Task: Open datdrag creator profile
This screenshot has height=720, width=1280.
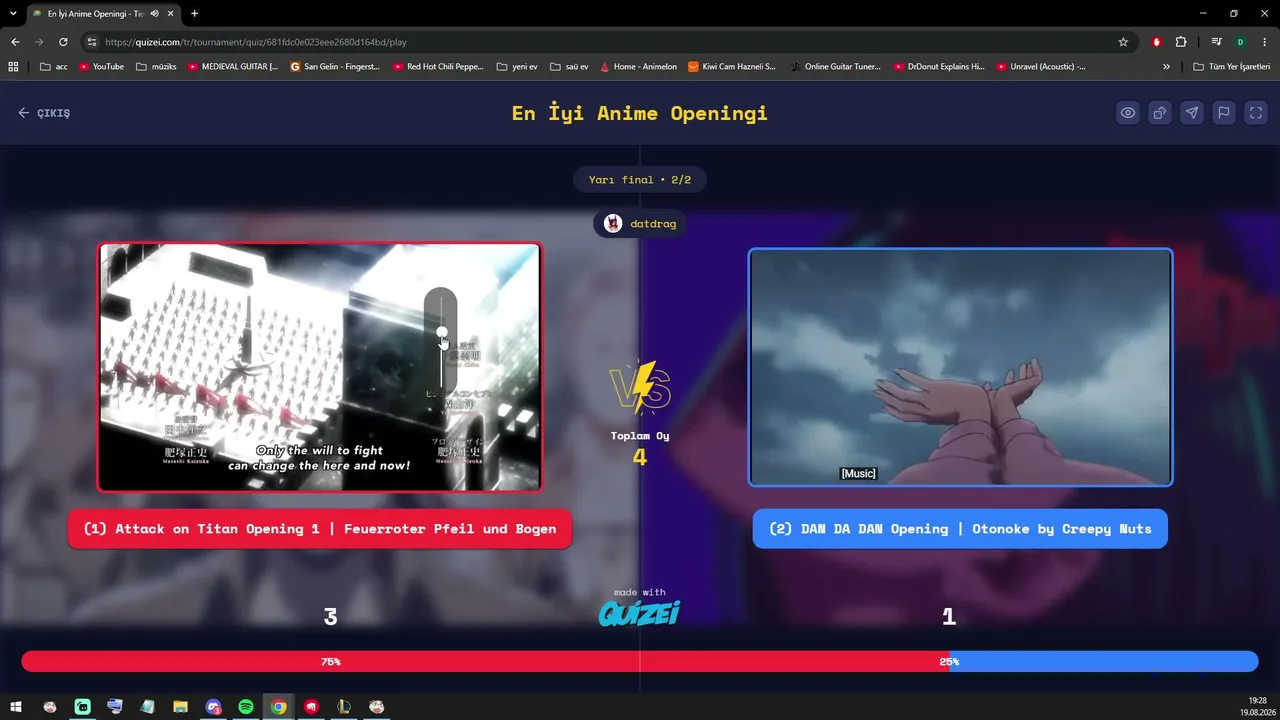Action: (640, 224)
